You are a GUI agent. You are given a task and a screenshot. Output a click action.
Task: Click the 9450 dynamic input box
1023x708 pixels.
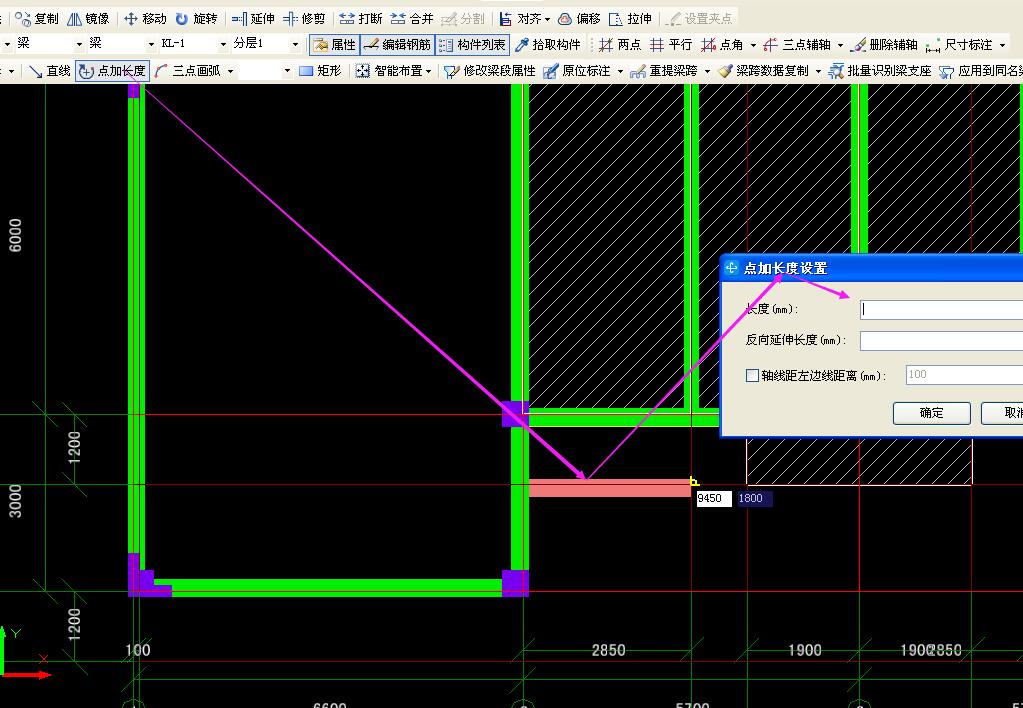tap(714, 499)
